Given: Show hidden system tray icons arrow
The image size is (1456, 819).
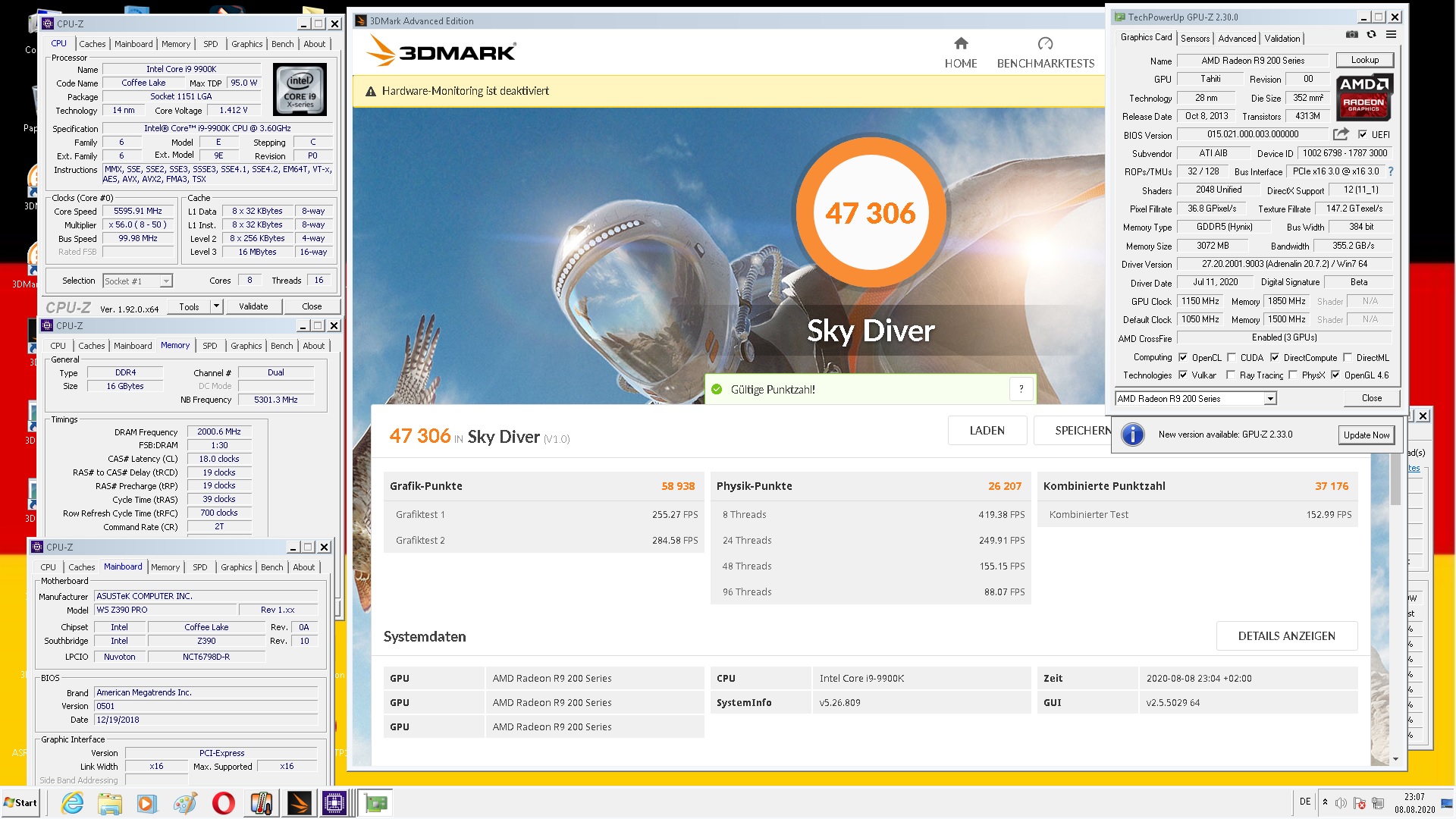Looking at the screenshot, I should coord(1325,802).
